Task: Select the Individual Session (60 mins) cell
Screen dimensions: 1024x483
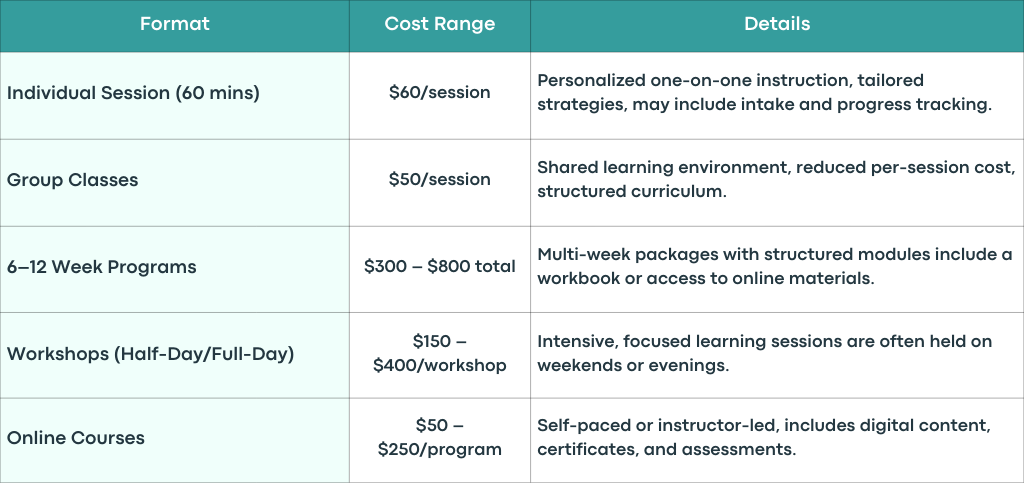Action: [x=174, y=95]
